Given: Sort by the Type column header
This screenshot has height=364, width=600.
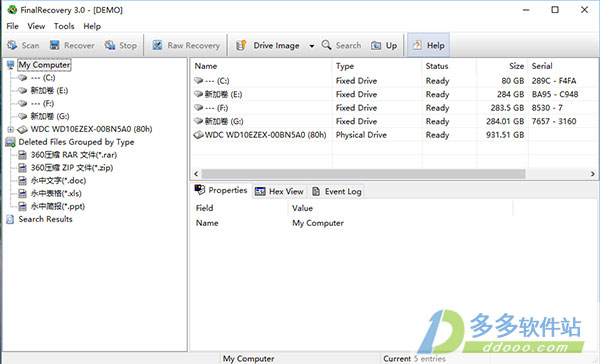Looking at the screenshot, I should 377,66.
